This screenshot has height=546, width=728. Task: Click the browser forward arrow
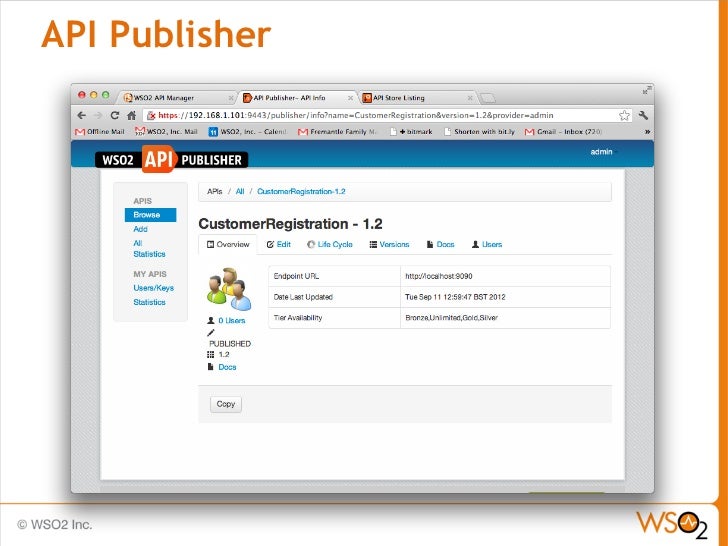98,115
